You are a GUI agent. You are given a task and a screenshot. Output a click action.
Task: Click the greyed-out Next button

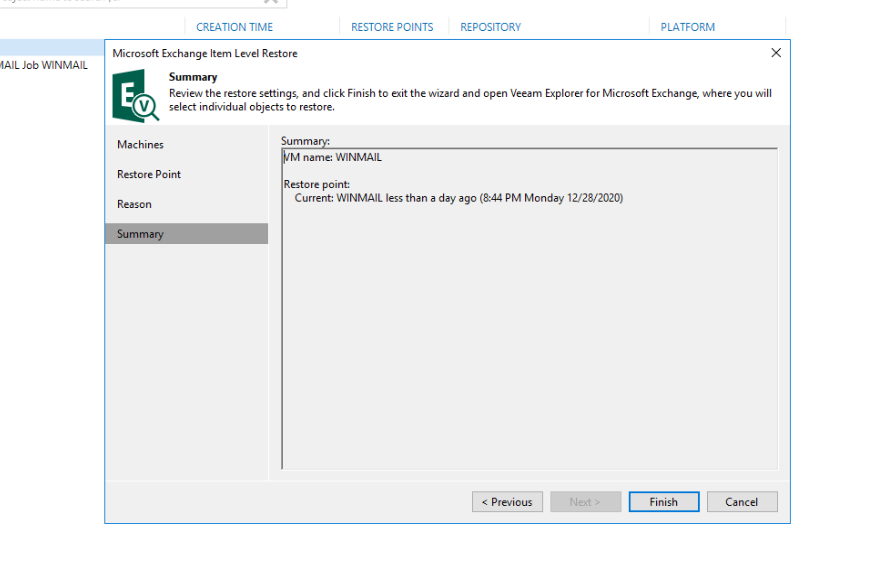coord(585,502)
